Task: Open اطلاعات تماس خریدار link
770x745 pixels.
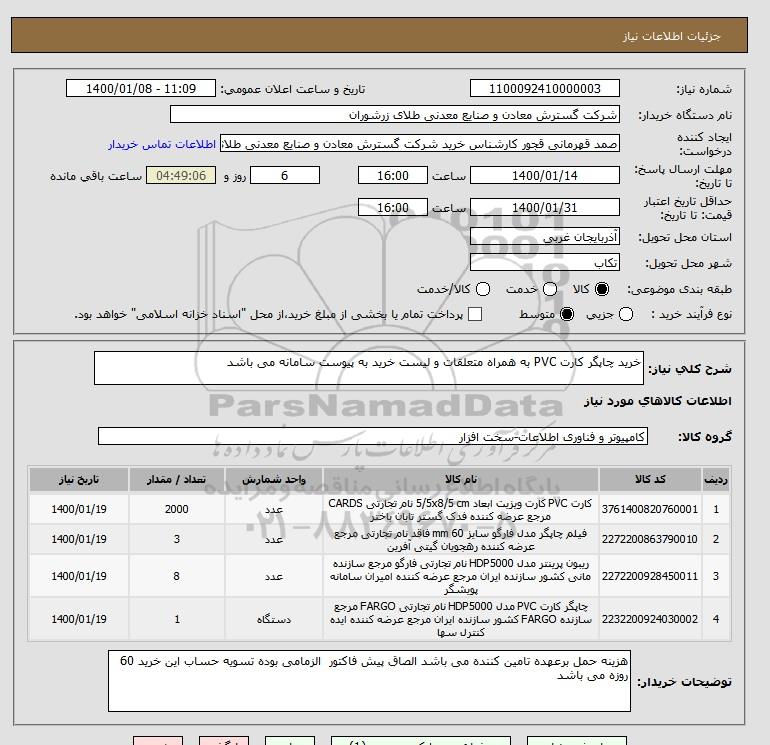Action: (x=162, y=144)
